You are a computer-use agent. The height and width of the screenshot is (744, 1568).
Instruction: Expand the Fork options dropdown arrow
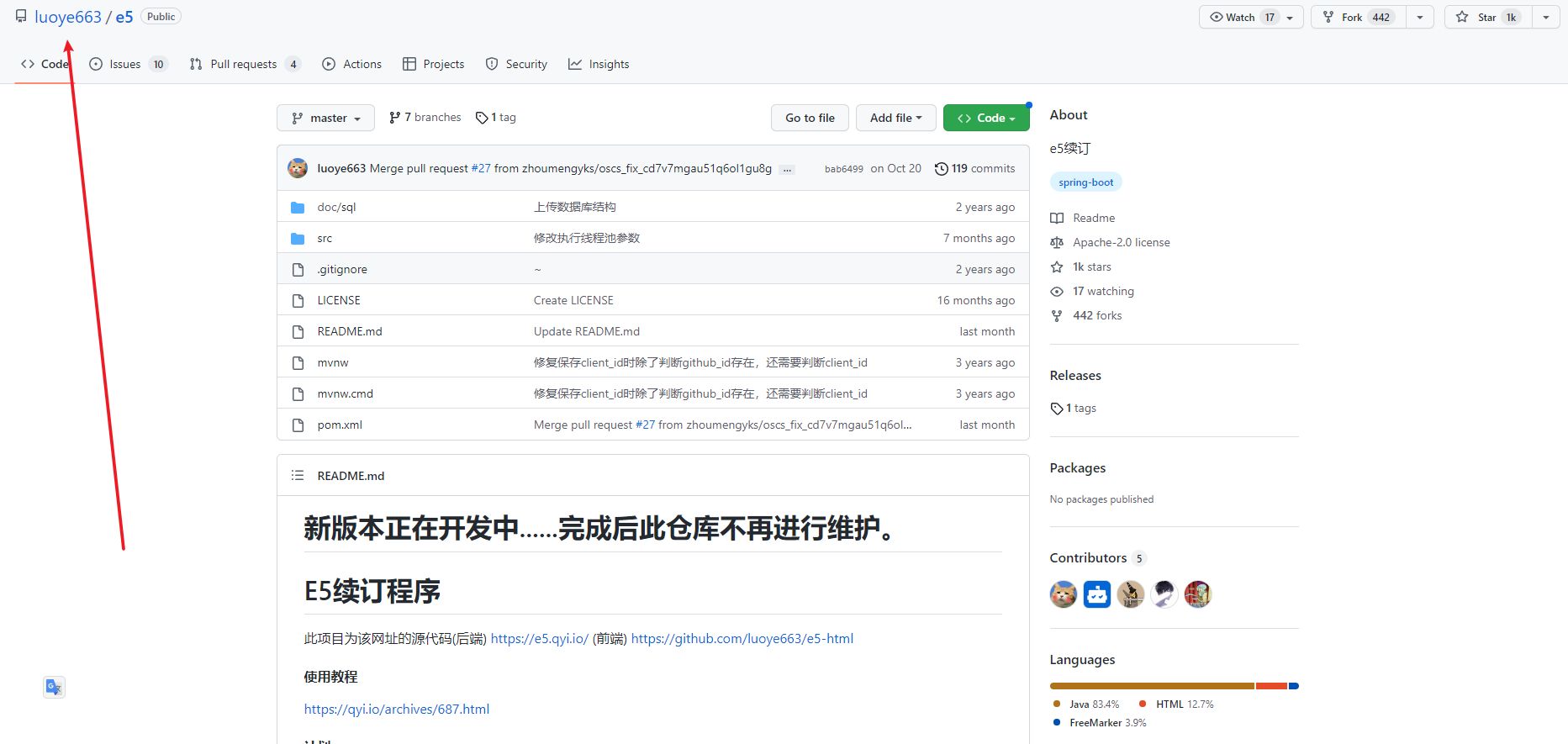pyautogui.click(x=1420, y=17)
